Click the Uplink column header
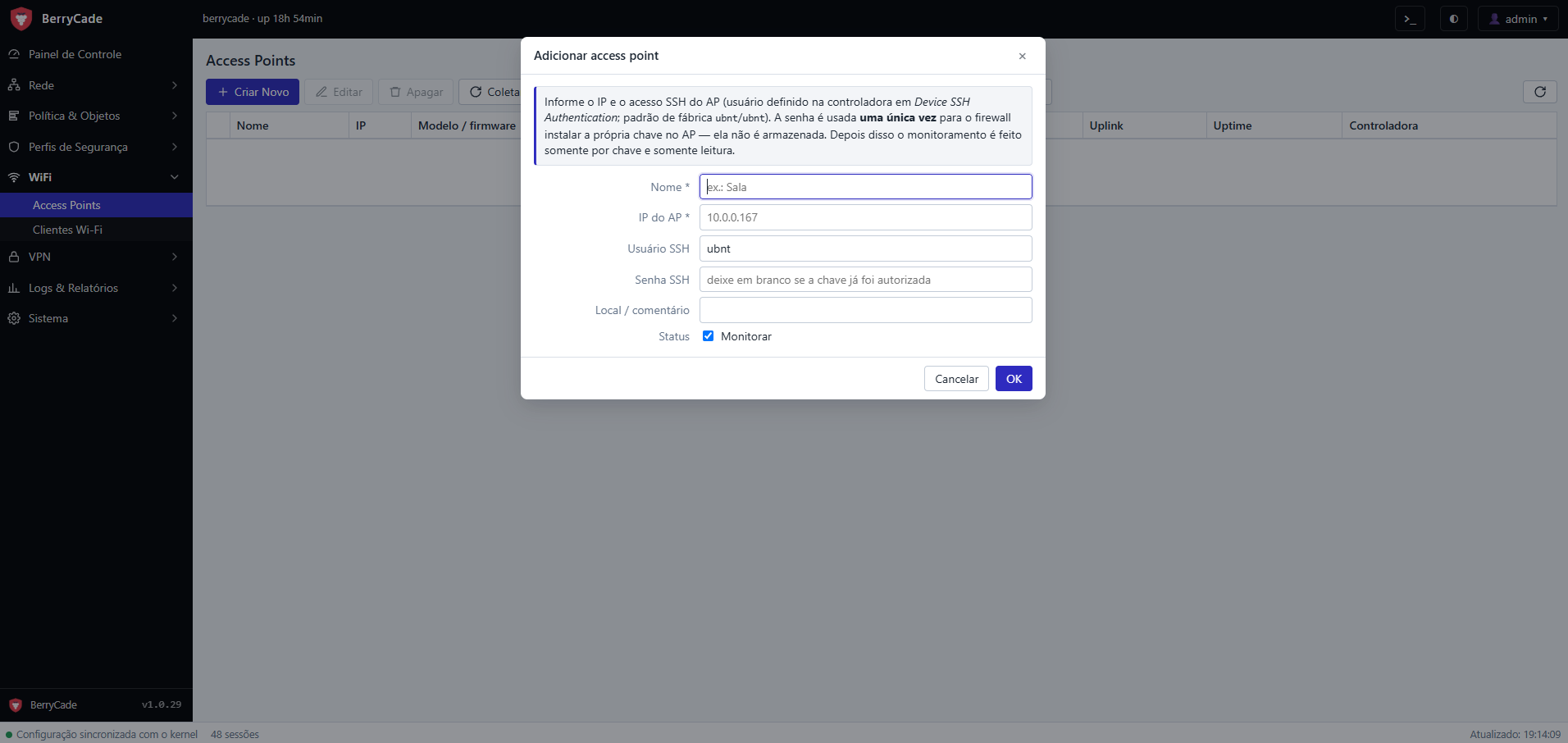 (1144, 125)
